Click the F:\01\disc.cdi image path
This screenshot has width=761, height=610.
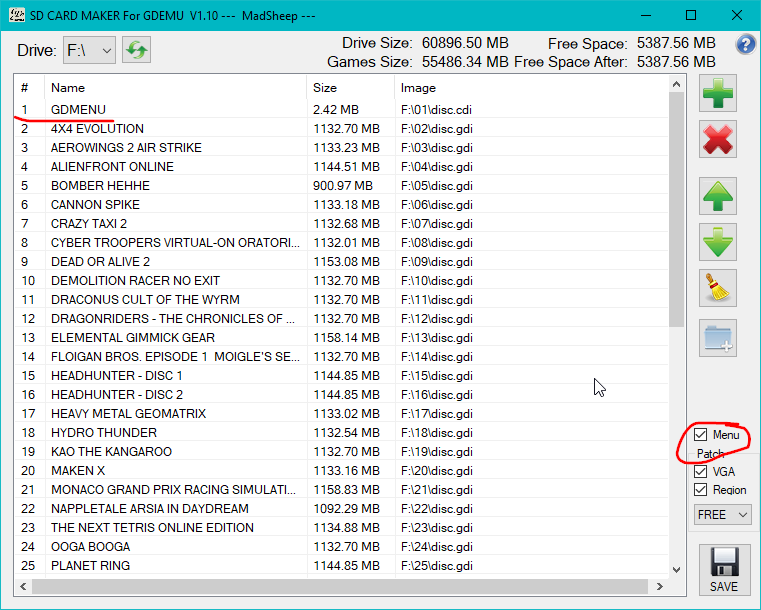pos(436,110)
